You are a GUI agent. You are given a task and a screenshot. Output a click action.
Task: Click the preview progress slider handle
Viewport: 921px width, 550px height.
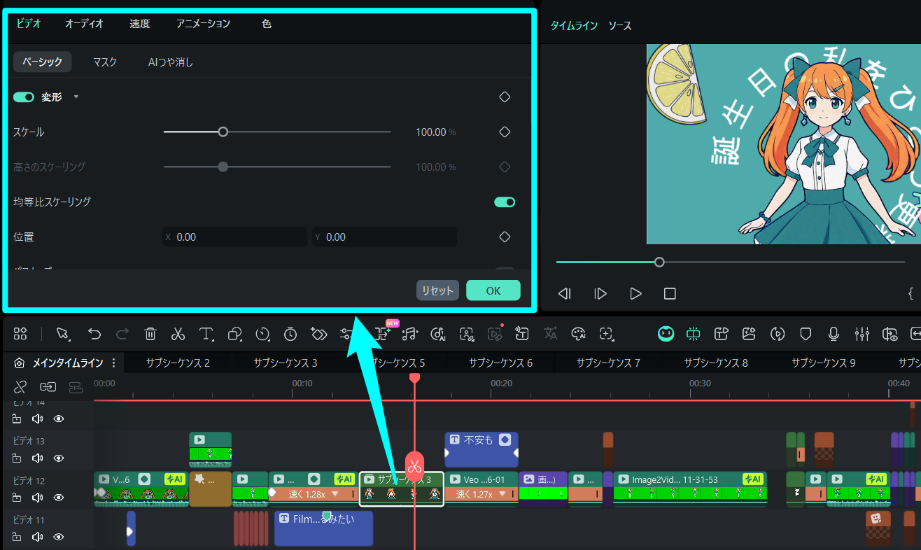tap(660, 262)
